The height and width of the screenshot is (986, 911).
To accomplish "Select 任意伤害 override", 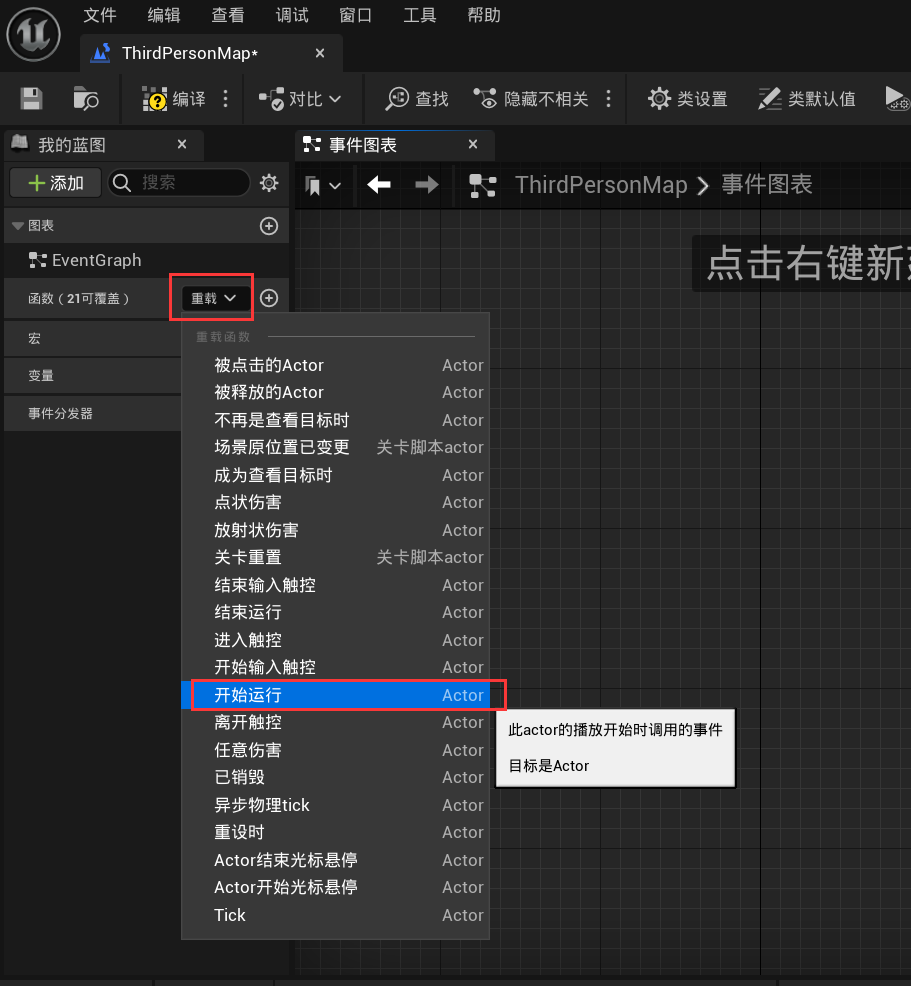I will click(x=335, y=750).
